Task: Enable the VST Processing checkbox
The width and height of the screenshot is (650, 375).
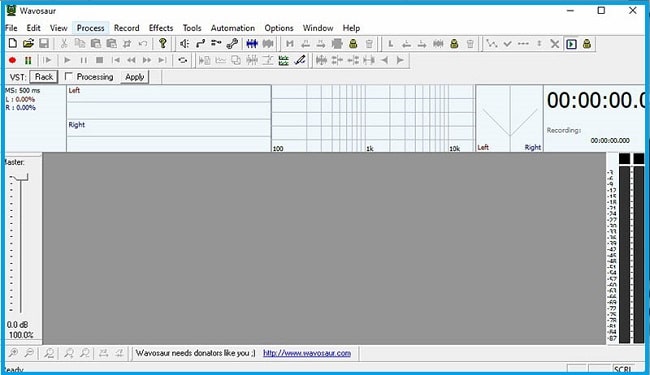Action: pyautogui.click(x=69, y=77)
